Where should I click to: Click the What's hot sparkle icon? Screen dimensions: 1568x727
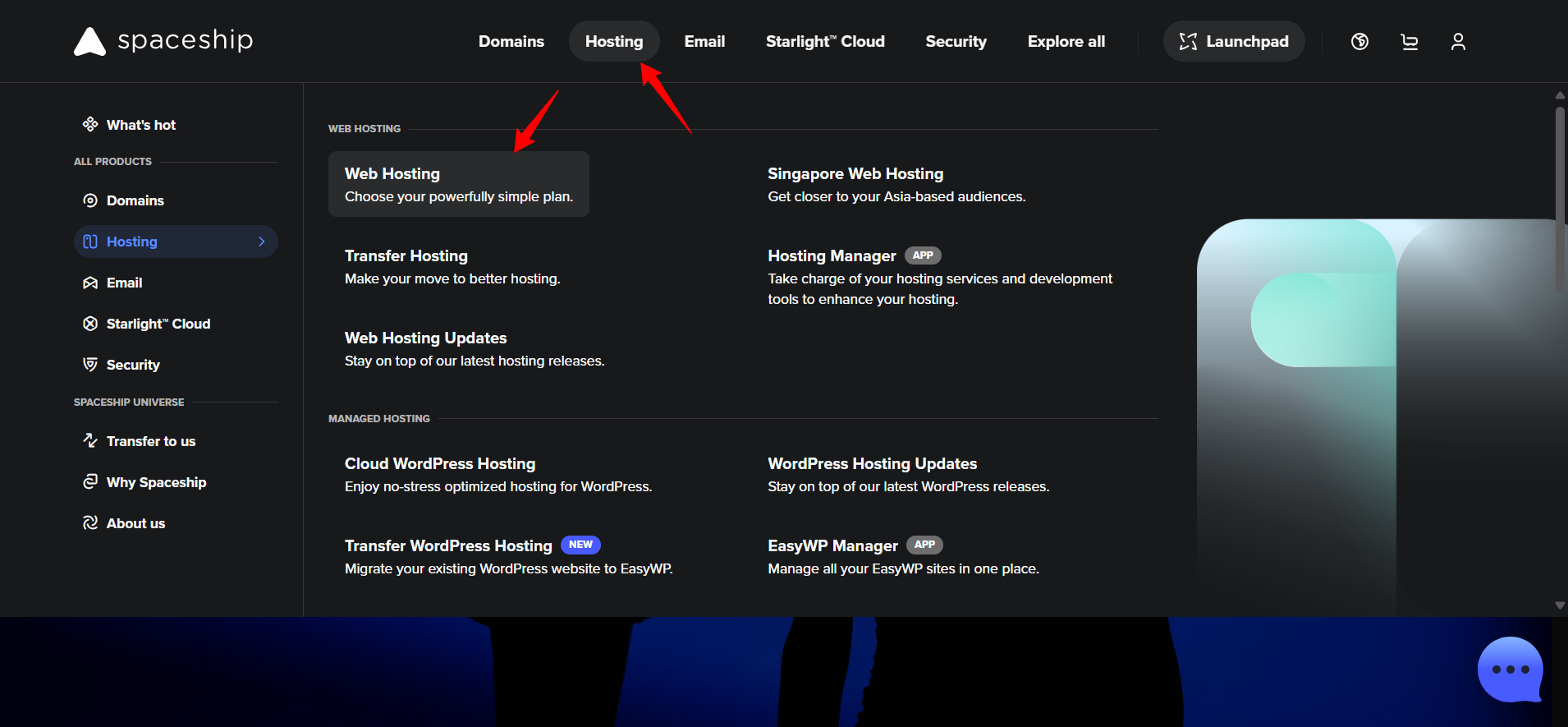(90, 124)
